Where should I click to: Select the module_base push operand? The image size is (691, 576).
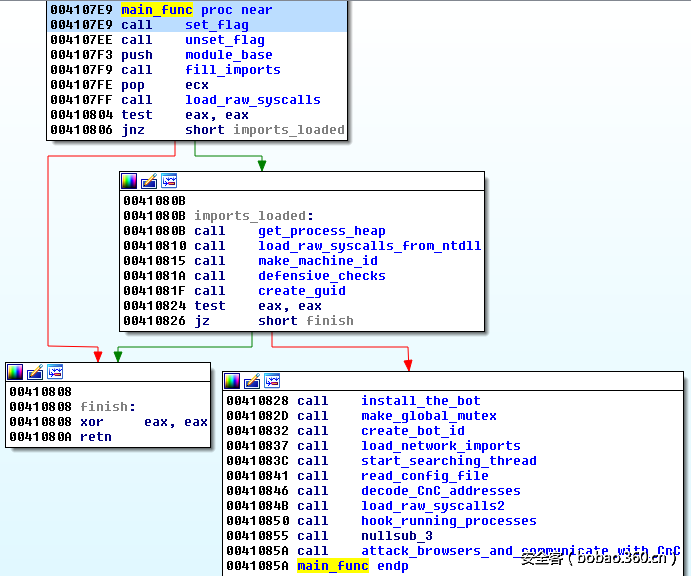click(x=228, y=55)
